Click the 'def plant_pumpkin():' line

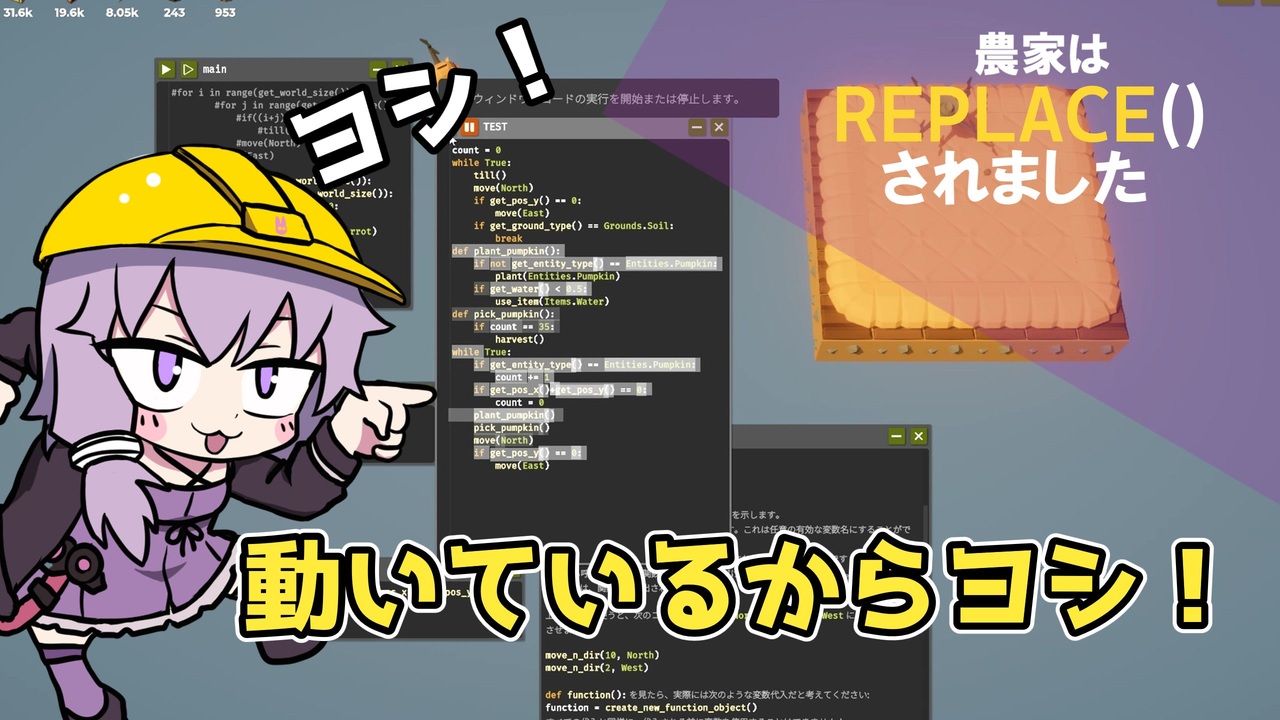(x=507, y=251)
